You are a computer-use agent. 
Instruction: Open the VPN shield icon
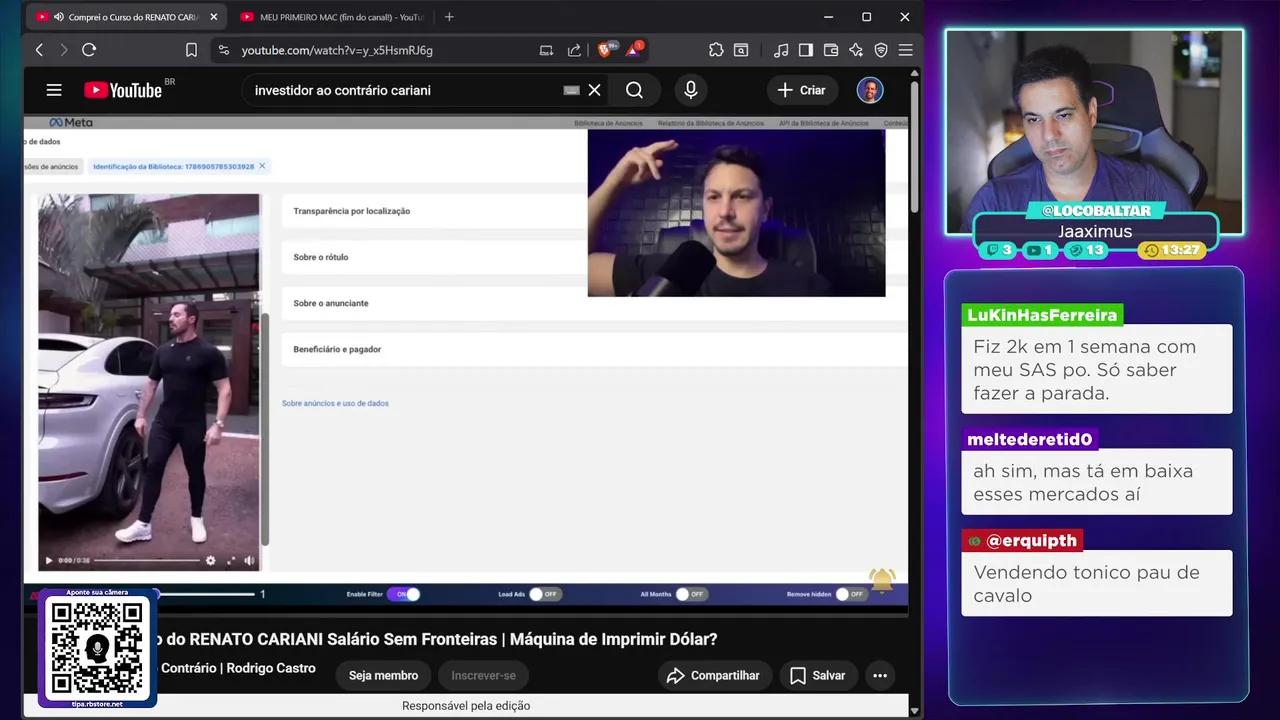pyautogui.click(x=881, y=50)
